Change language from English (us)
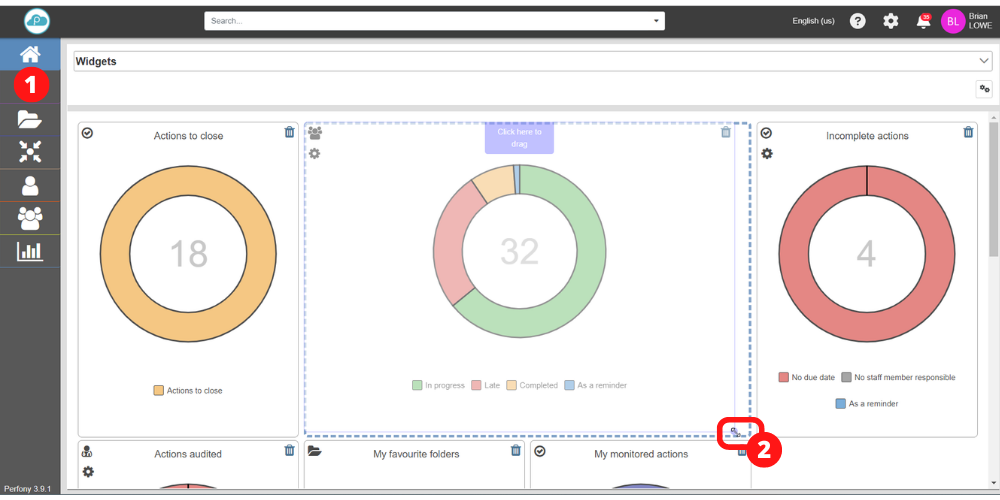This screenshot has width=1000, height=500. [x=813, y=21]
